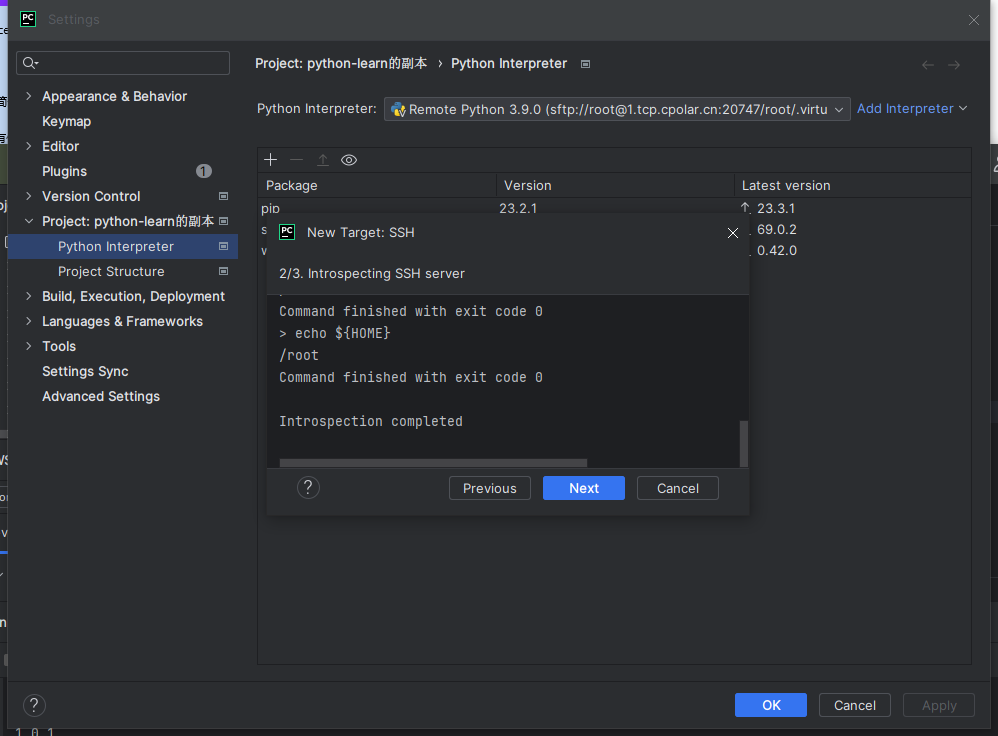
Task: Open the Add Interpreter menu
Action: click(912, 108)
